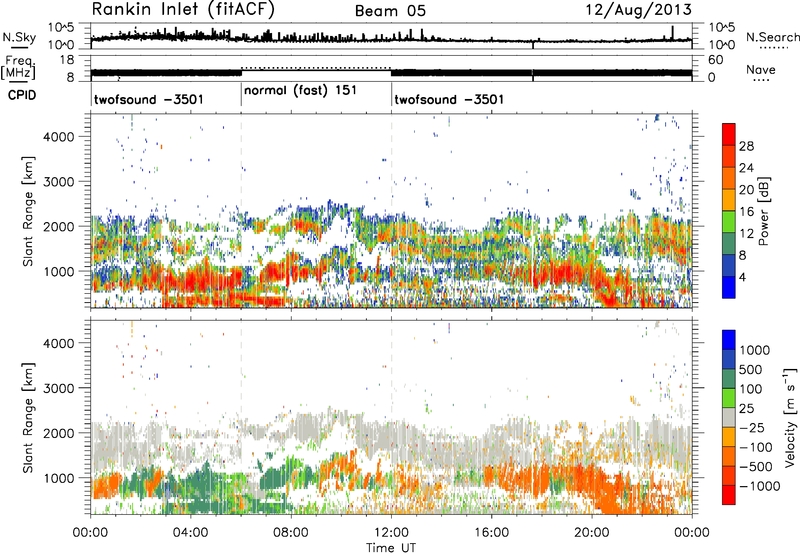Click the '12:00' time axis tick
Screen dimensions: 800x554
click(391, 533)
